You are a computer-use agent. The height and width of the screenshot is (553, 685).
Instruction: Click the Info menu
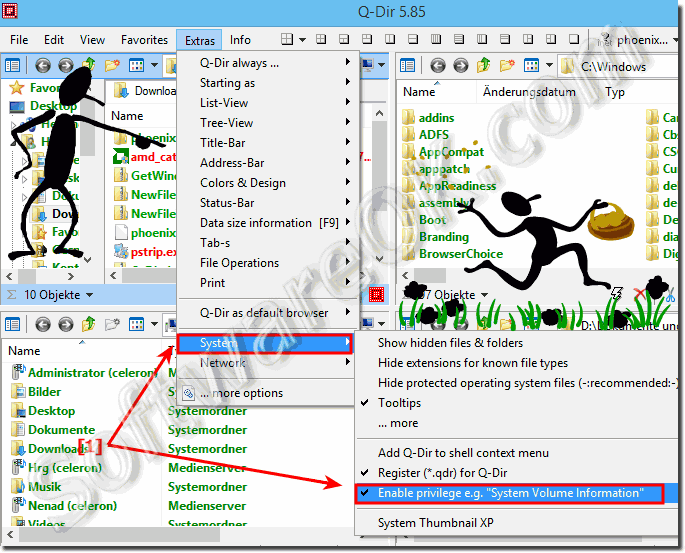[x=240, y=40]
